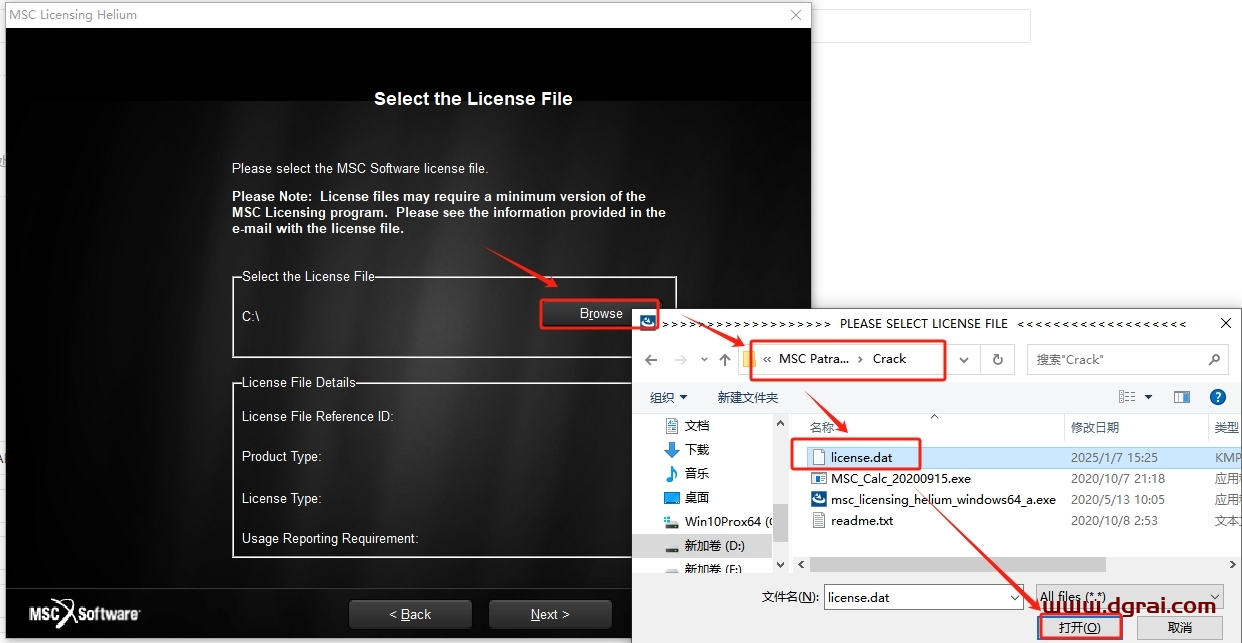This screenshot has width=1242, height=643.
Task: Select the Crack segment in the address path
Action: coord(889,359)
